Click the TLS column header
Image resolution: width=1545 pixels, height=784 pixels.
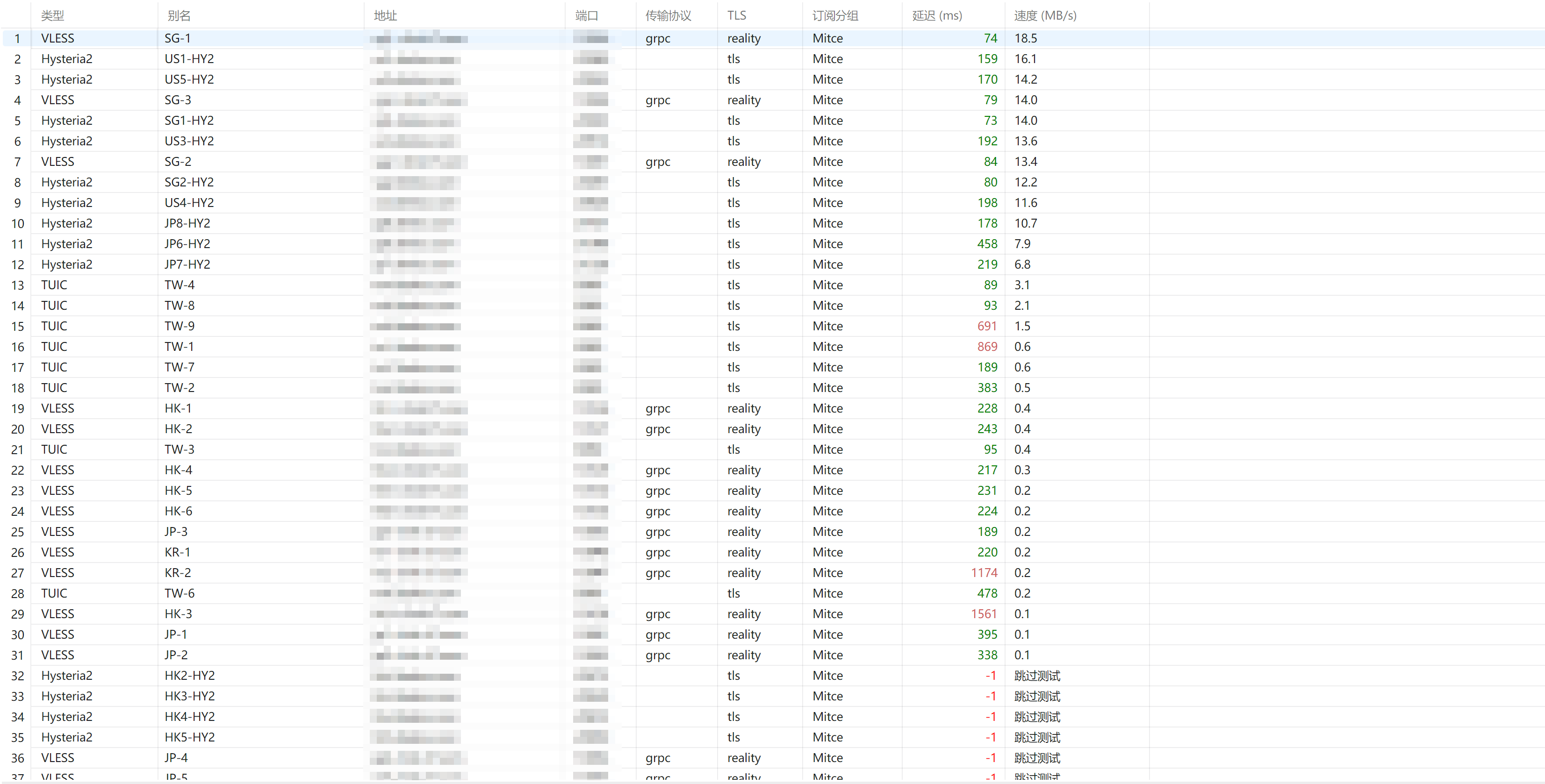click(x=760, y=15)
